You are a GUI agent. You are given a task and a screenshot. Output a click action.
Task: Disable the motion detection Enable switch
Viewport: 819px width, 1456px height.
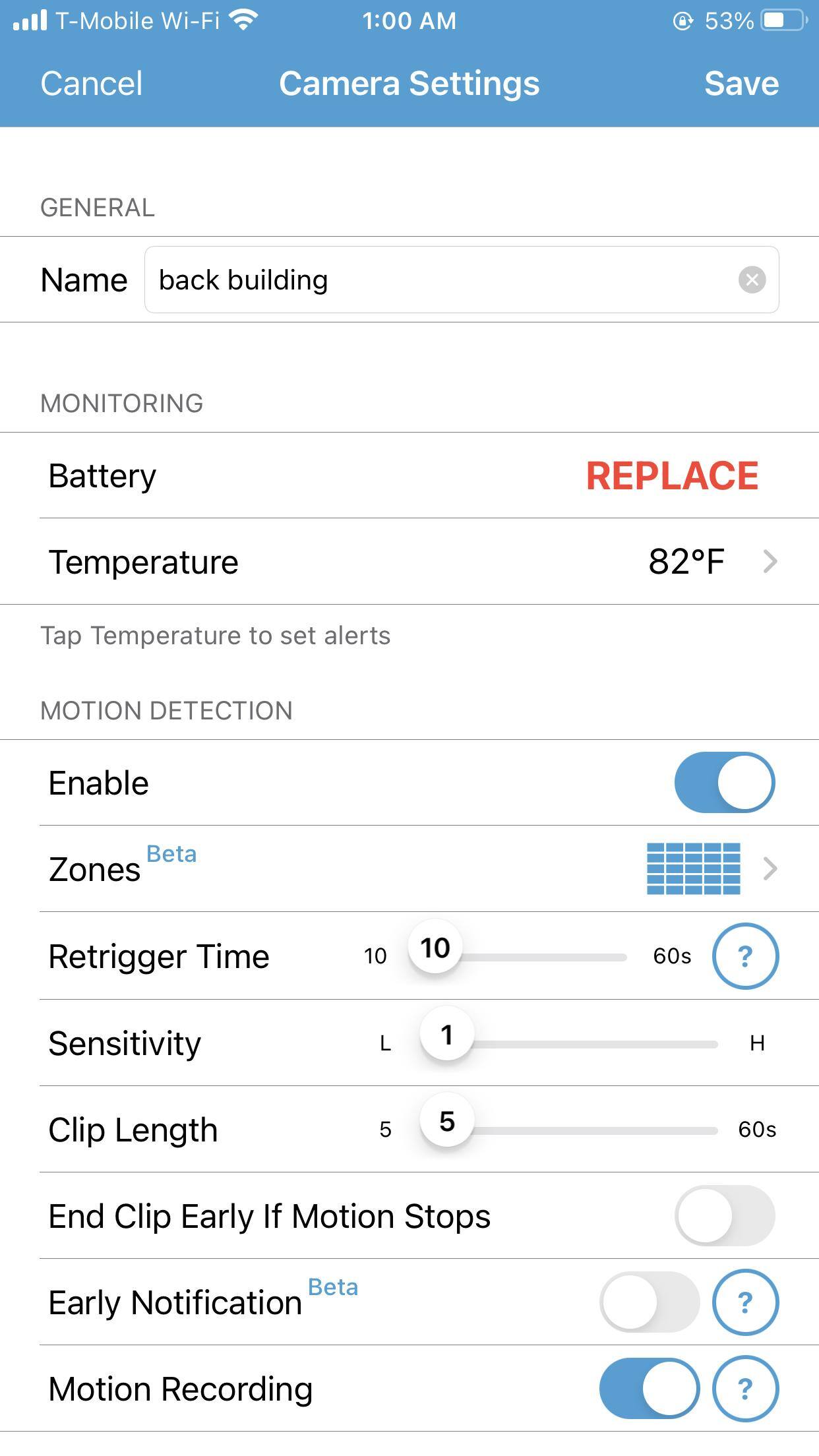point(724,783)
